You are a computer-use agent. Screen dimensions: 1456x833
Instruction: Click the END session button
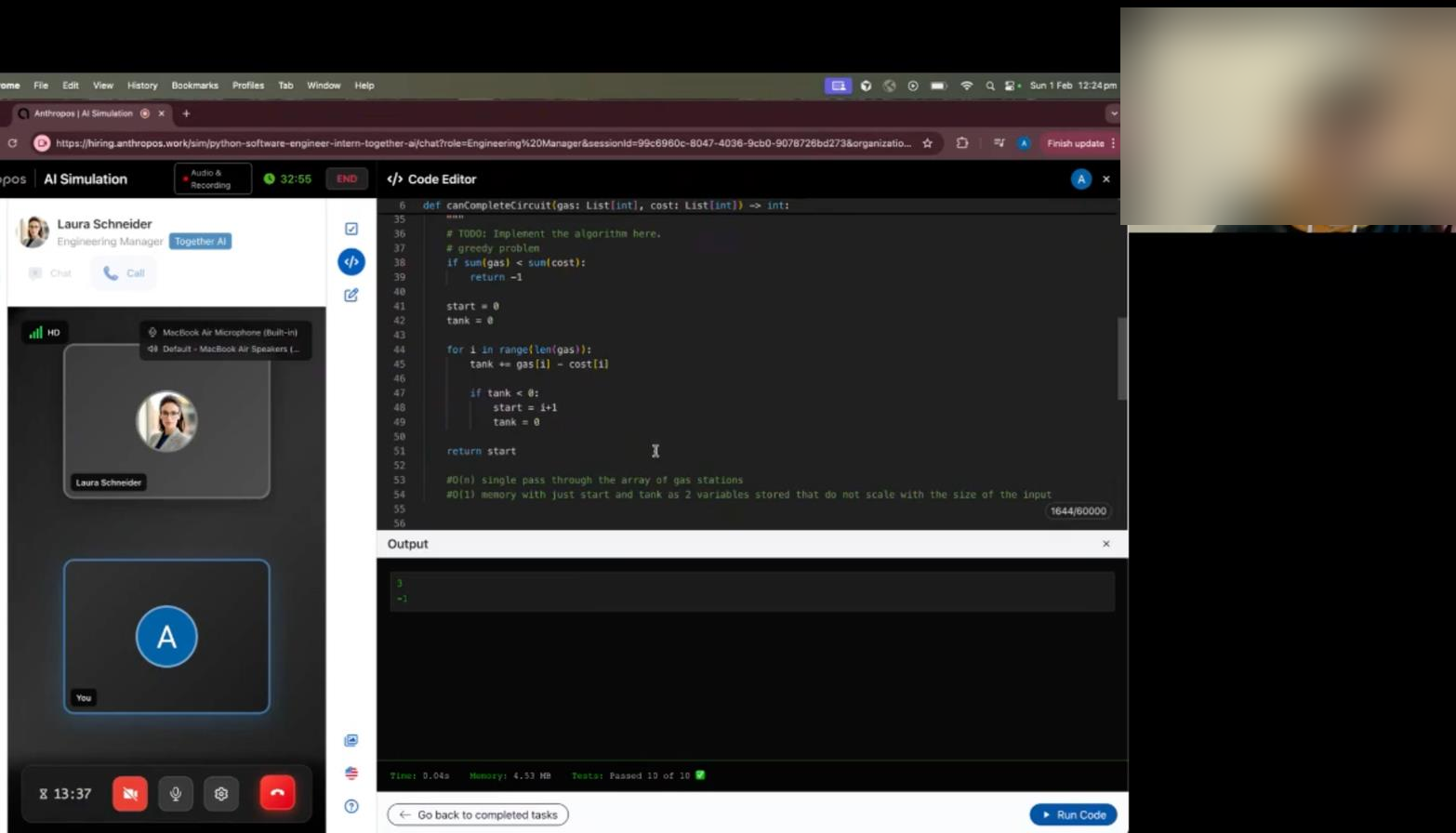(x=347, y=178)
